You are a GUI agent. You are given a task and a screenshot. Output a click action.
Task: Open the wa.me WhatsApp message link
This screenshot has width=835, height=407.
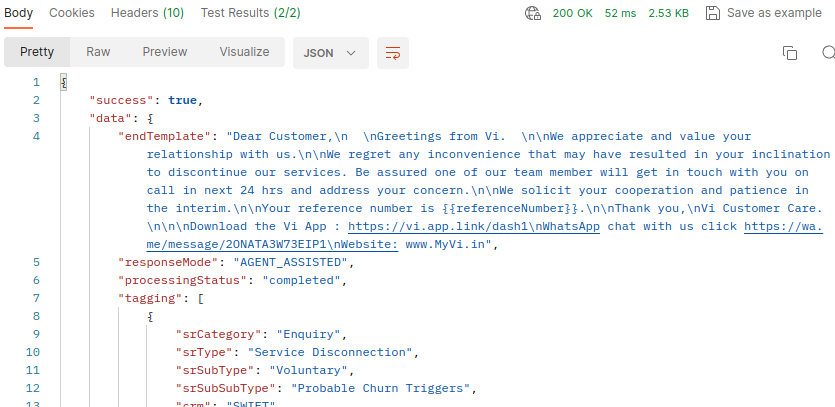click(785, 227)
